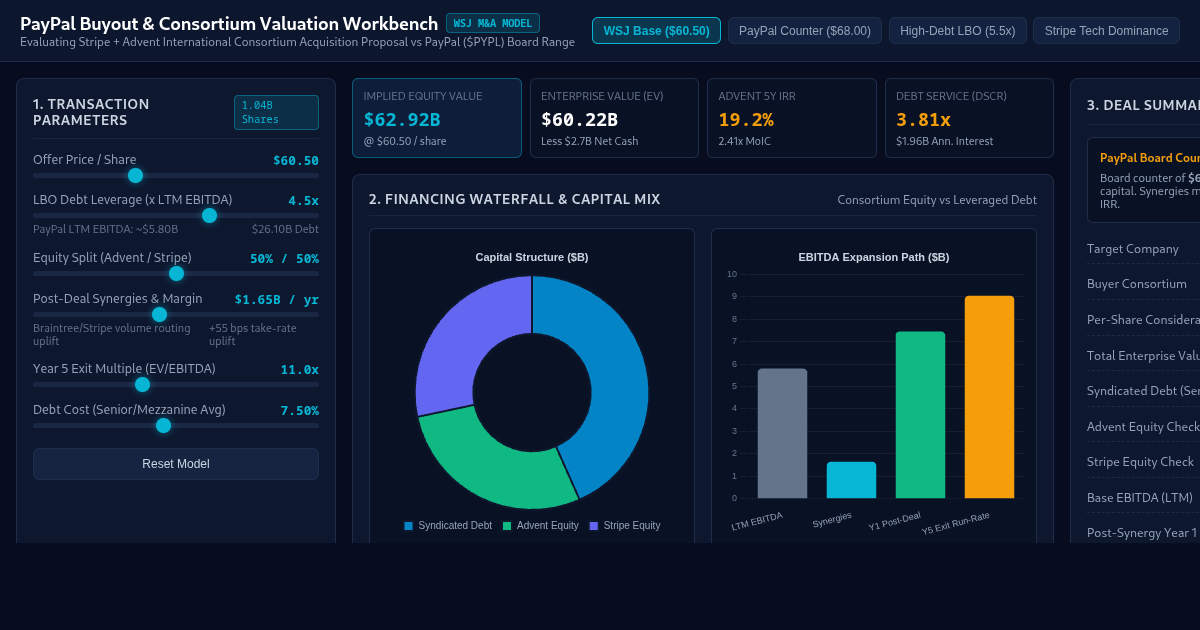The height and width of the screenshot is (630, 1200).
Task: Select the Implied Equity Value card
Action: pyautogui.click(x=437, y=118)
